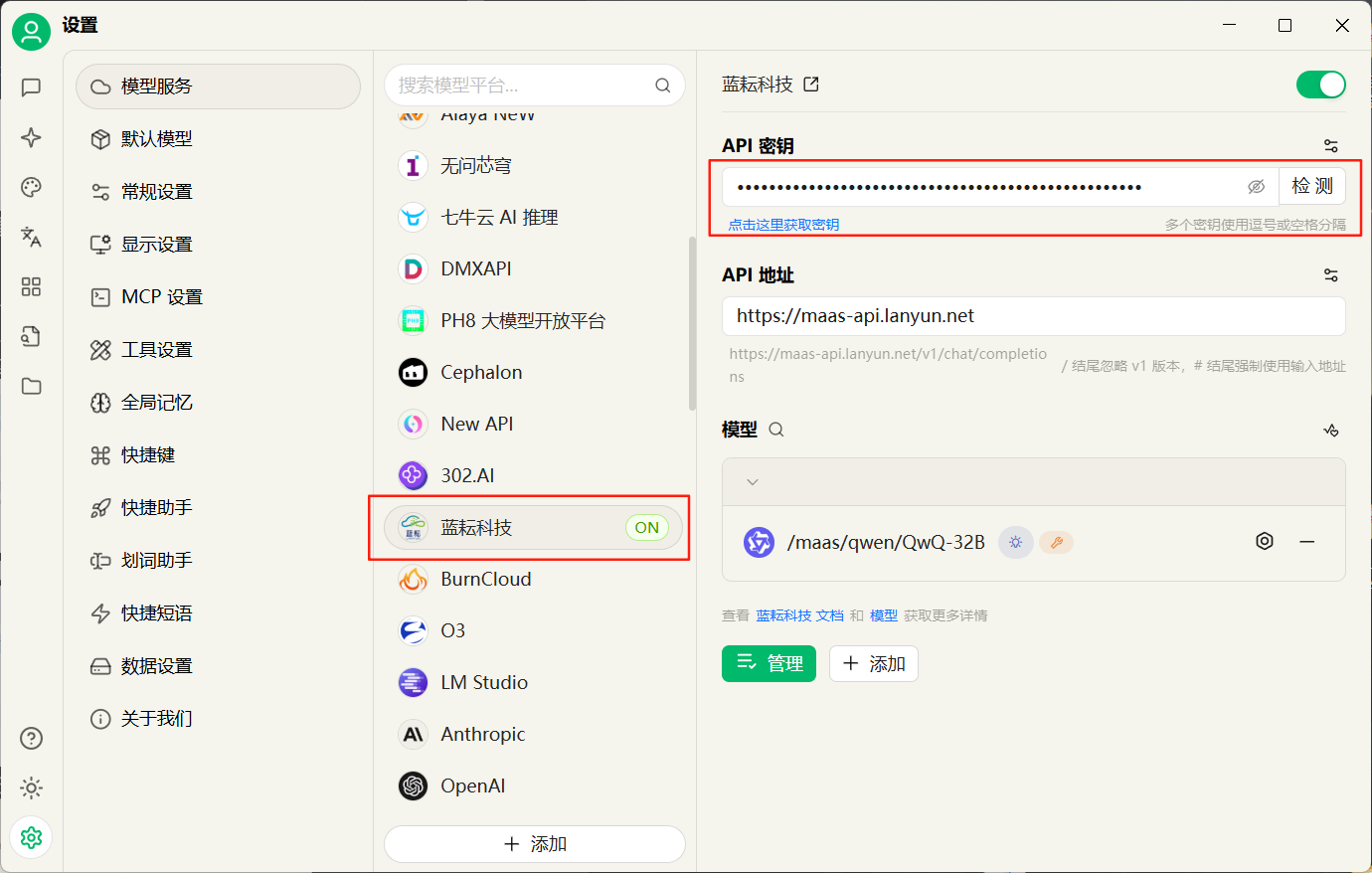The width and height of the screenshot is (1372, 873).
Task: Select 模型服务 settings menu item
Action: [x=218, y=87]
